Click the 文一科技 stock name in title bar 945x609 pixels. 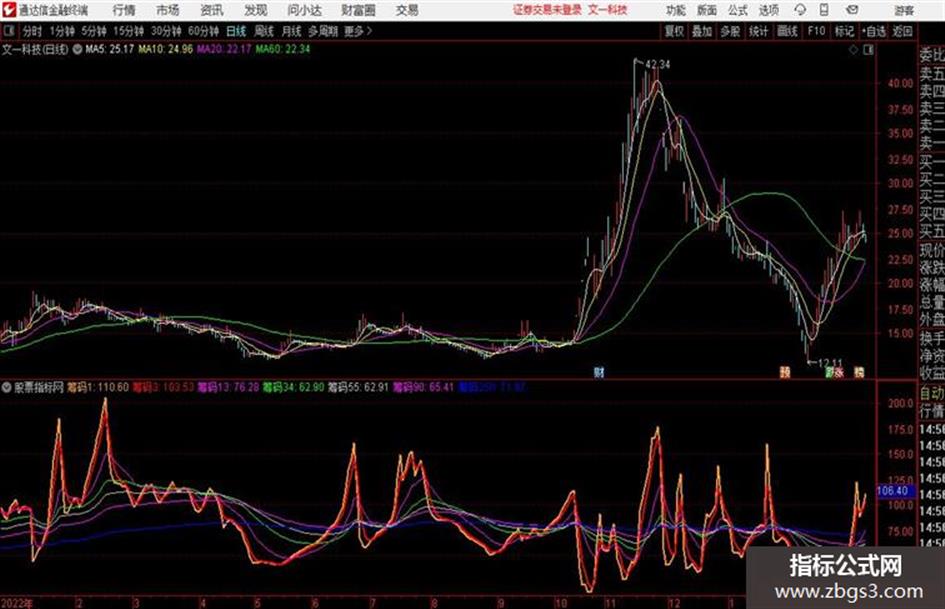[608, 10]
